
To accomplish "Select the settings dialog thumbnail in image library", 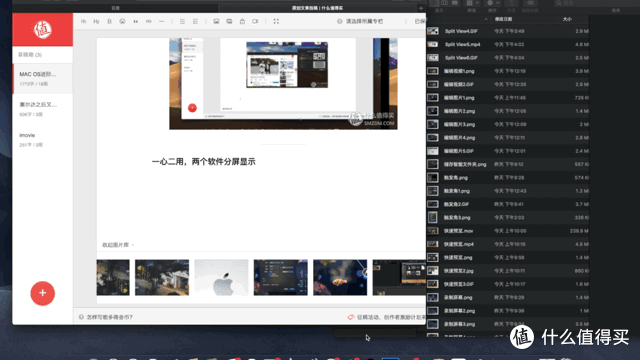I will point(280,278).
